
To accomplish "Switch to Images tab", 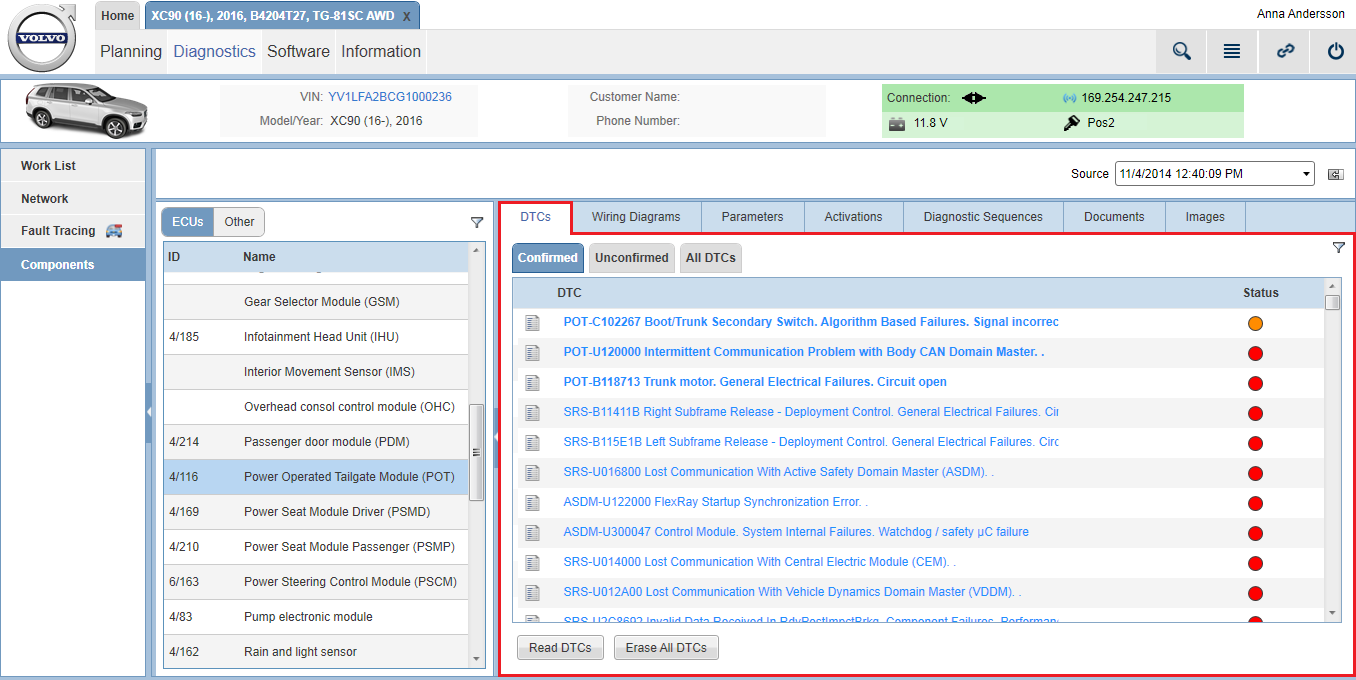I will pos(1205,217).
